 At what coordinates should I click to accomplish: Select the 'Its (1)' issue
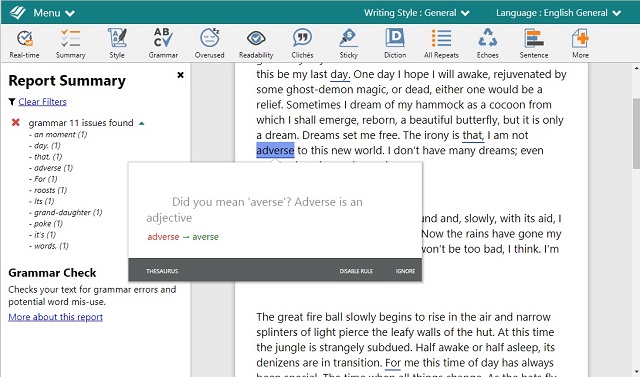click(41, 201)
